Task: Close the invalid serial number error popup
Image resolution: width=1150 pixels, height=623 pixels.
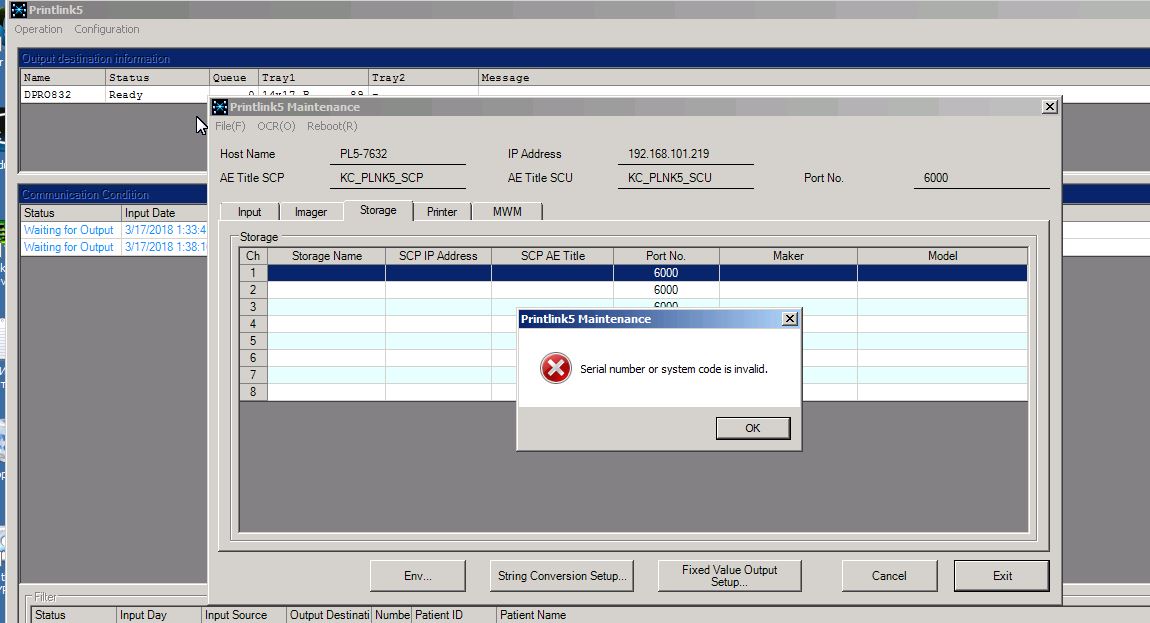Action: tap(789, 319)
